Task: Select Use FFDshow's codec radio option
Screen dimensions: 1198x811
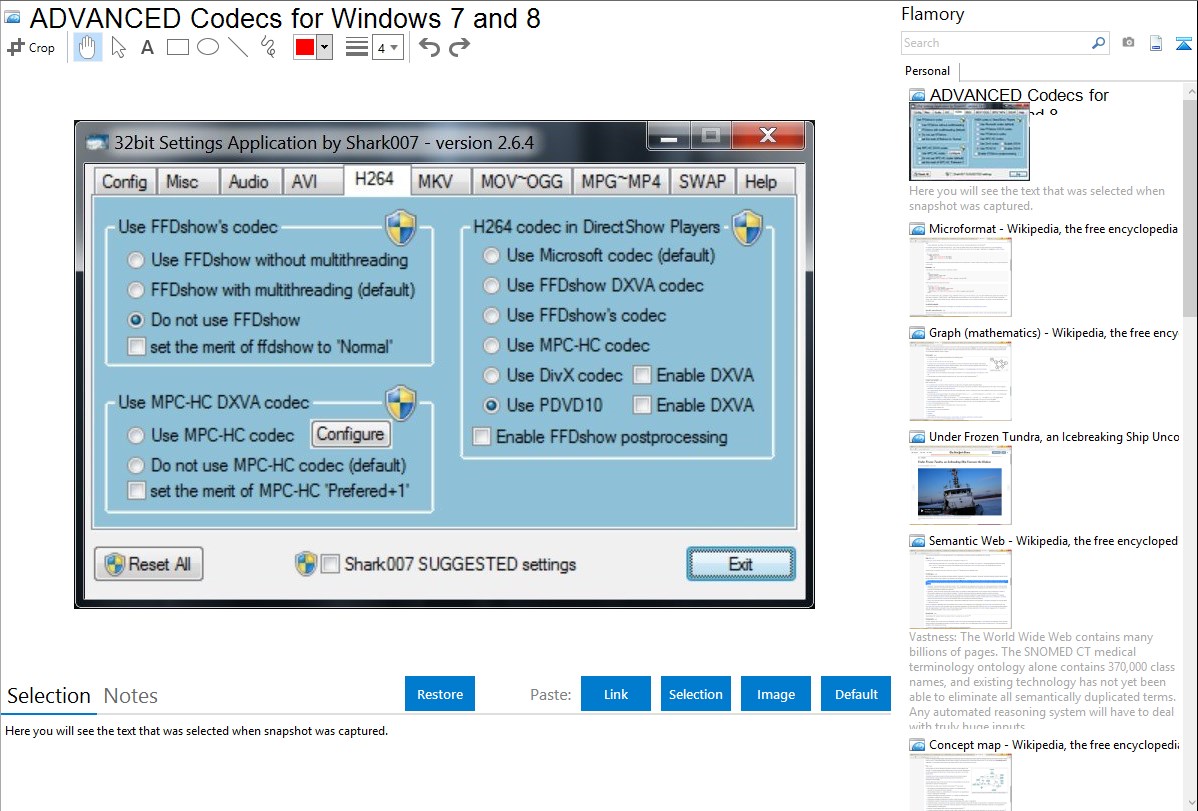Action: 491,315
